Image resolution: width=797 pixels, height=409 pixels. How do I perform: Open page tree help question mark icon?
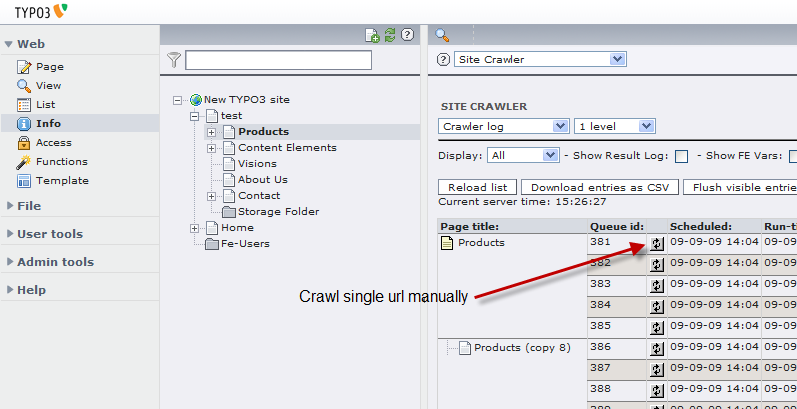coord(407,35)
